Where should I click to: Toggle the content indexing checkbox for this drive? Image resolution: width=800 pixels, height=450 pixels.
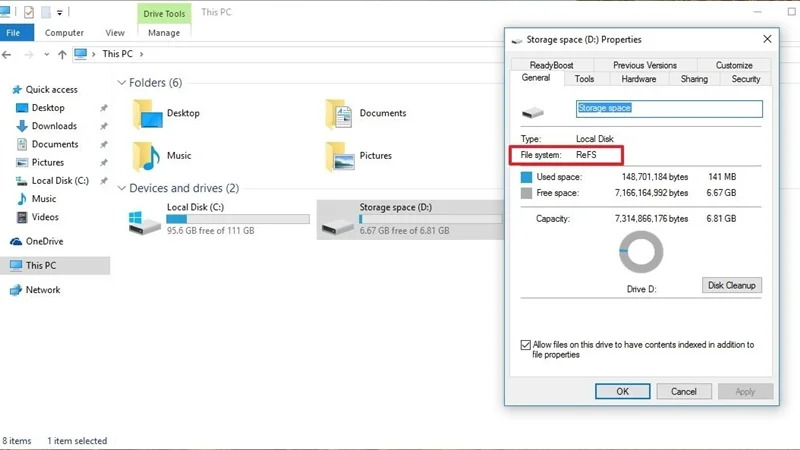coord(526,345)
